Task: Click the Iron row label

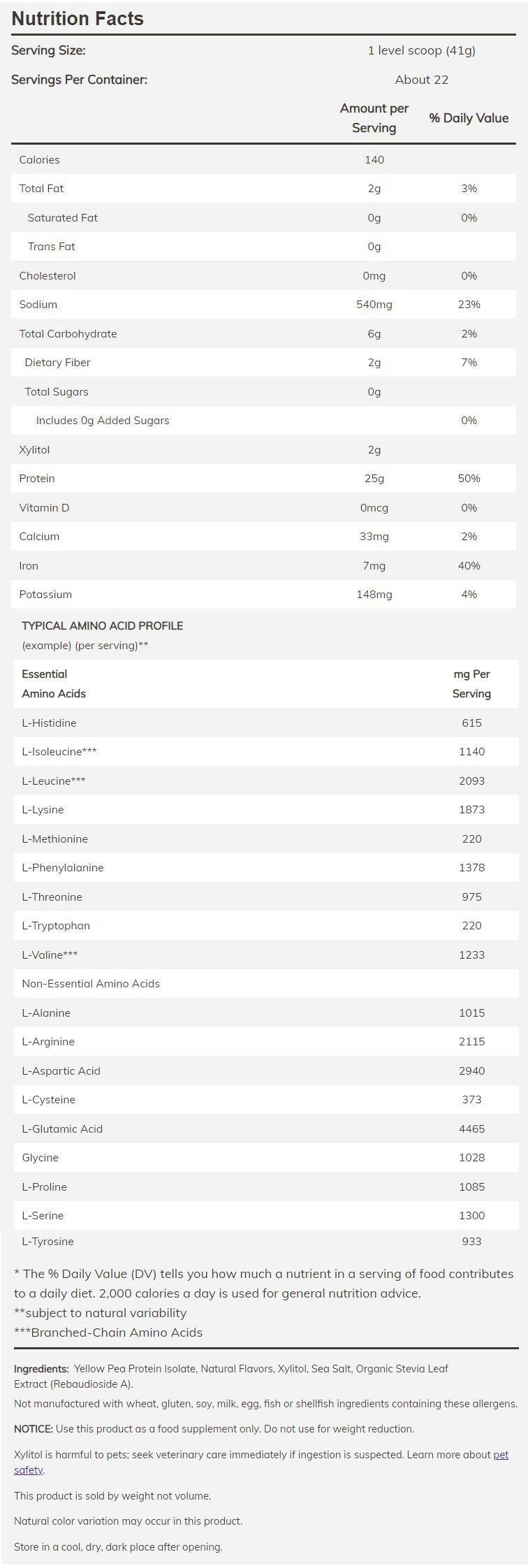Action: point(29,566)
